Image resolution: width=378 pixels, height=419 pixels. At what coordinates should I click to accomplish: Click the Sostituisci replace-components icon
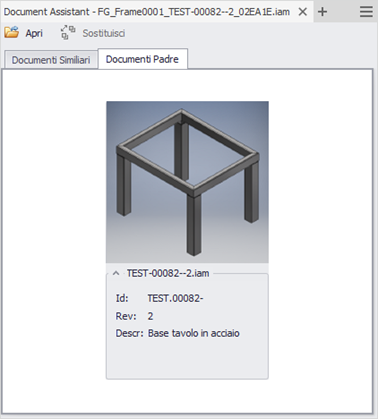click(68, 33)
